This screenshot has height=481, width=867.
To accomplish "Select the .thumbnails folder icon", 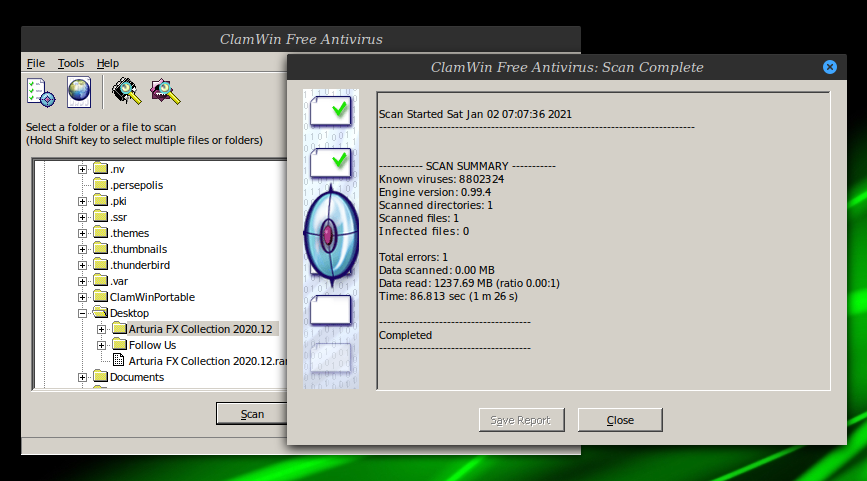I will pos(100,248).
